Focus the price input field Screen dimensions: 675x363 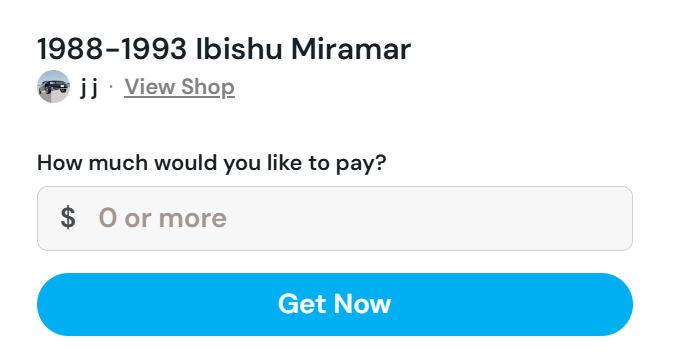coord(335,218)
